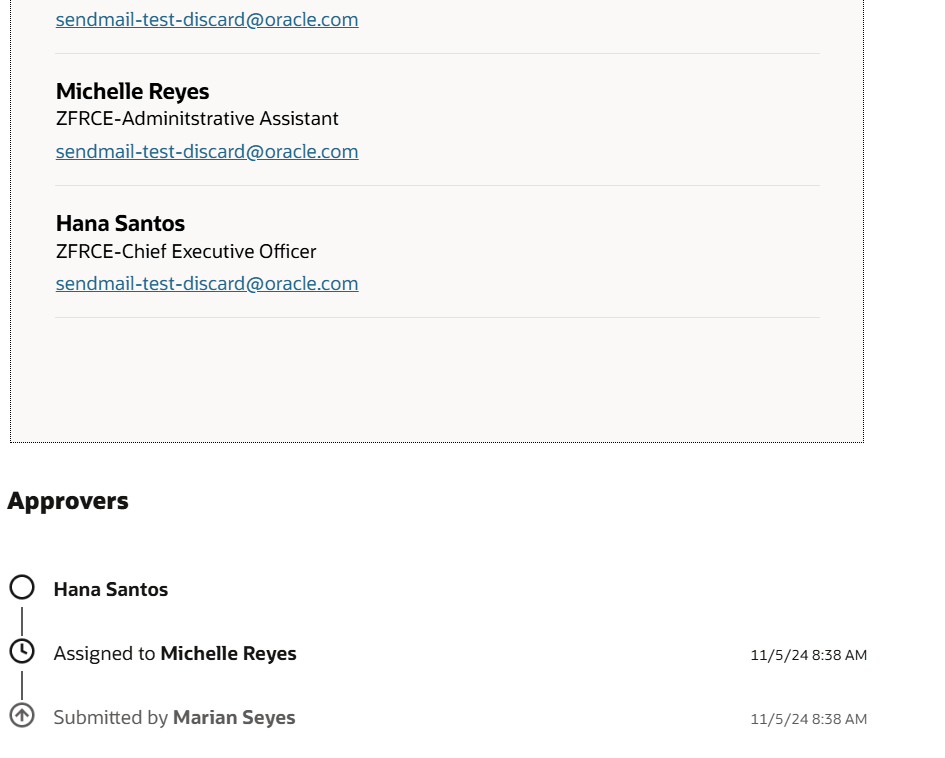This screenshot has height=758, width=945.
Task: Click the timestamp on the Submitted by row
Action: (809, 719)
